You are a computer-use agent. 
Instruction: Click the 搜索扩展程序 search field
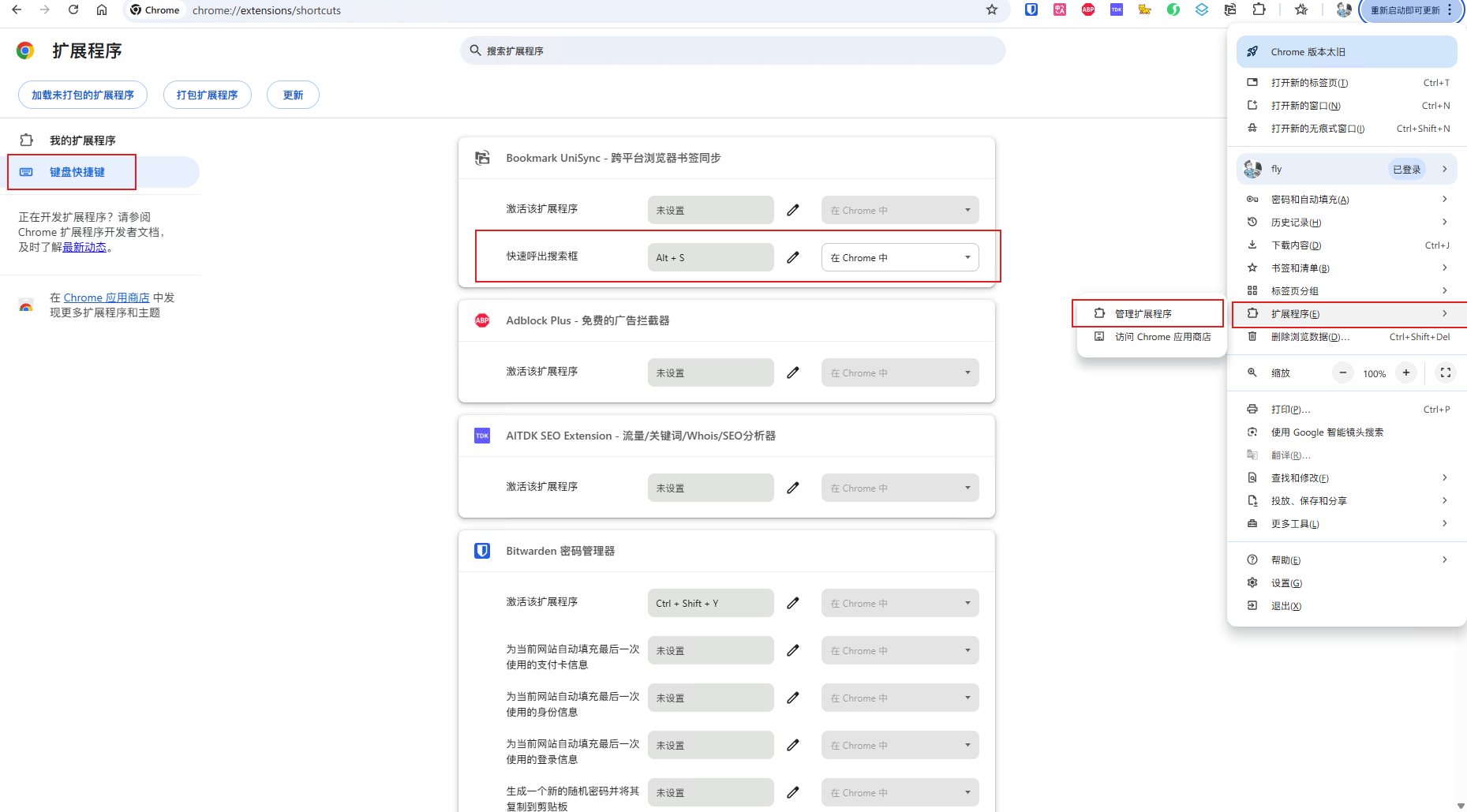coord(732,51)
